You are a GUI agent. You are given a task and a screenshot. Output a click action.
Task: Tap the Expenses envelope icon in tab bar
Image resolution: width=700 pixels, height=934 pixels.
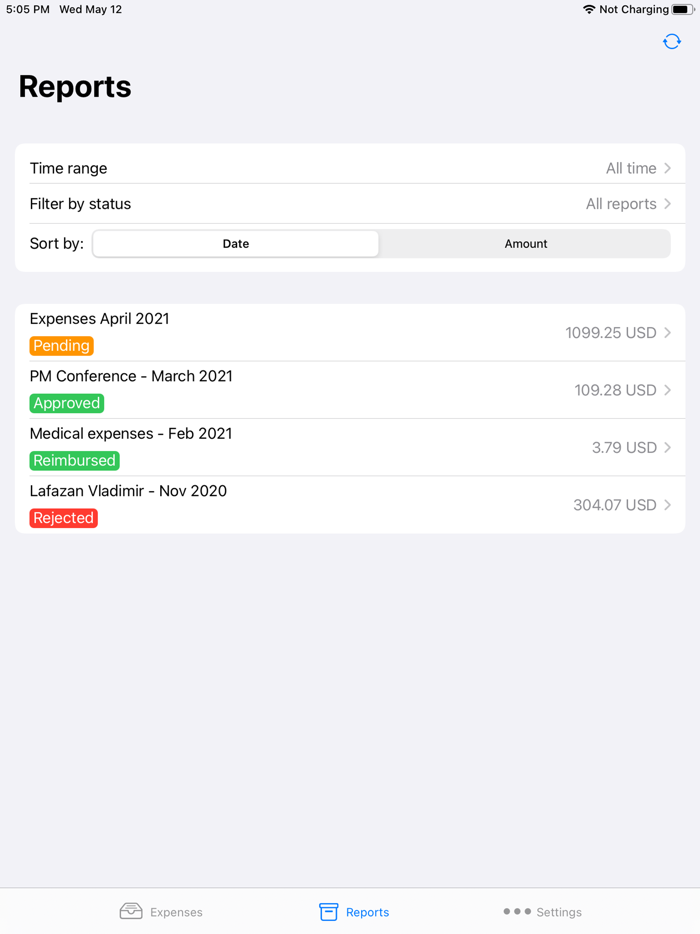[x=130, y=911]
